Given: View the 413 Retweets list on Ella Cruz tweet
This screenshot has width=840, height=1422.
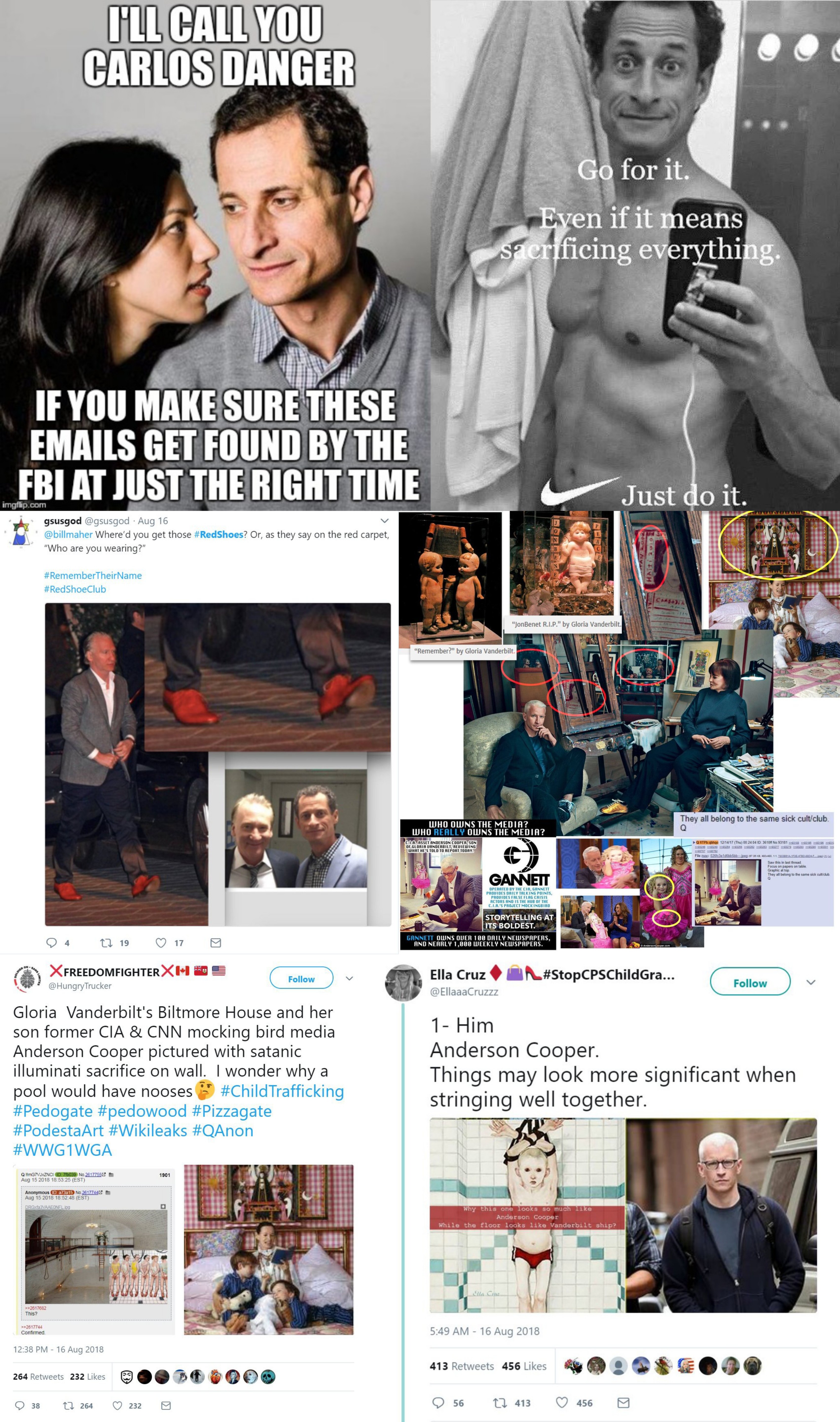Looking at the screenshot, I should click(461, 1366).
